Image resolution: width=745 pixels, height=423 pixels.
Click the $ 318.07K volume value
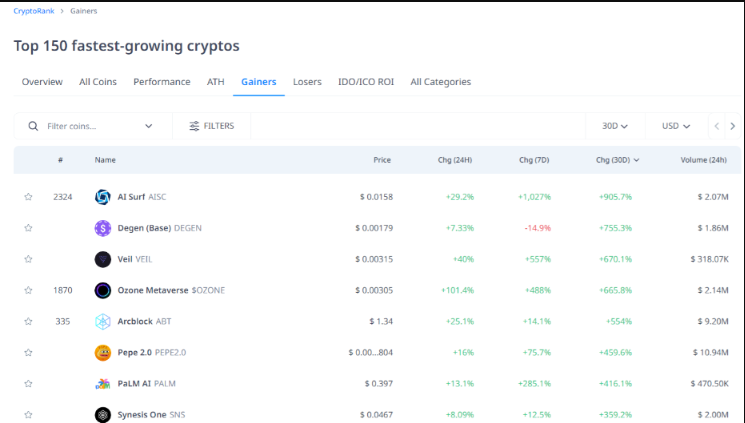[709, 259]
